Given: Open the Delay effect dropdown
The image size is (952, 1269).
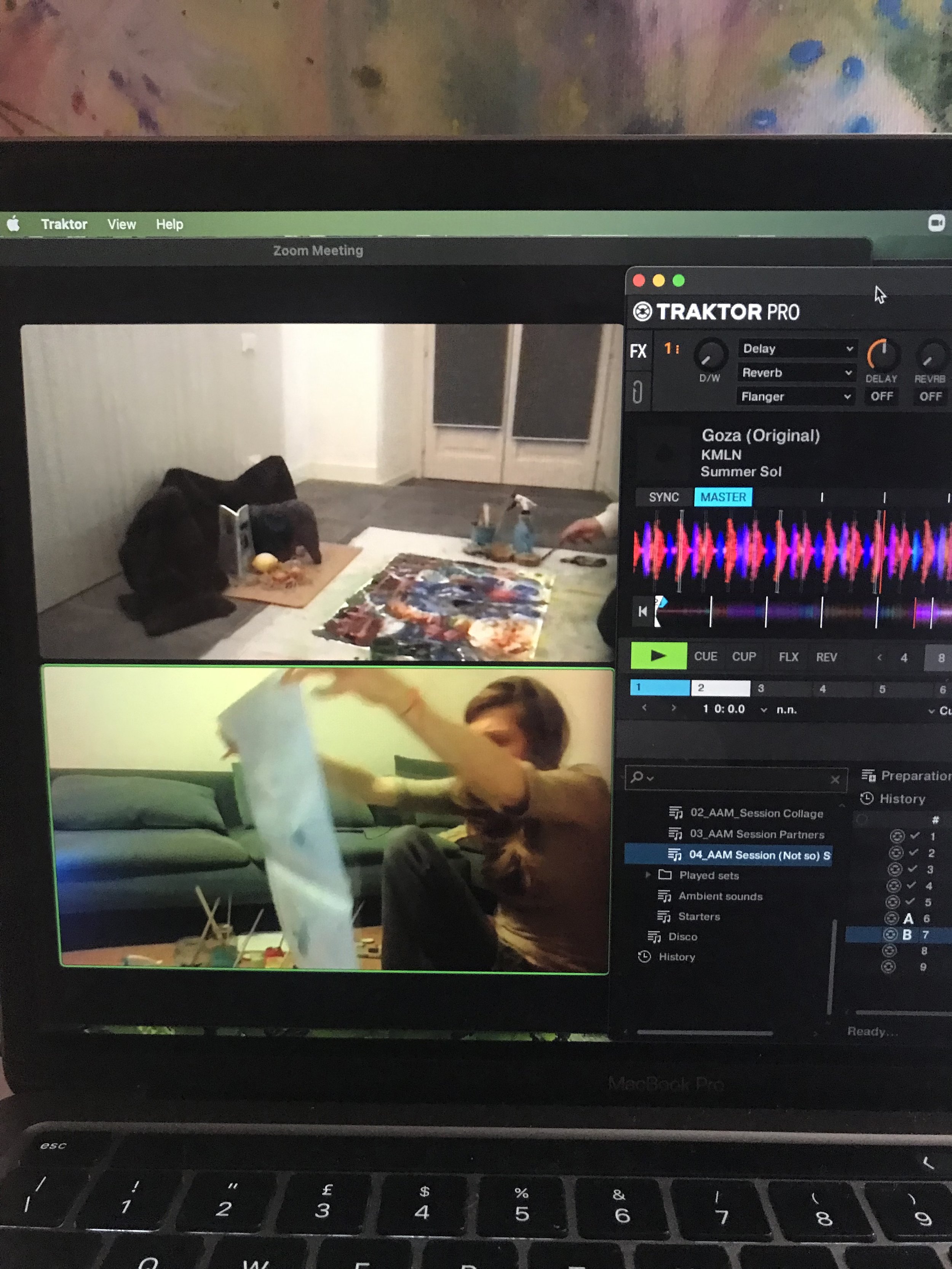Looking at the screenshot, I should point(797,349).
